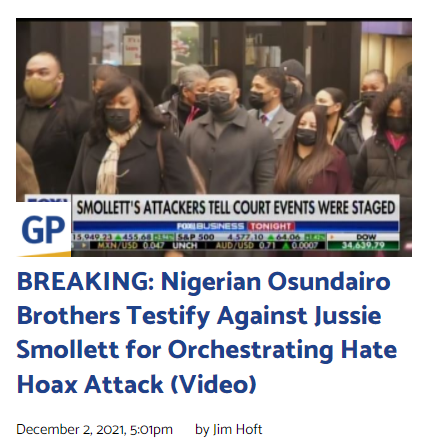Image resolution: width=425 pixels, height=448 pixels.
Task: Click the Fox Business logo in banner
Action: pos(210,227)
